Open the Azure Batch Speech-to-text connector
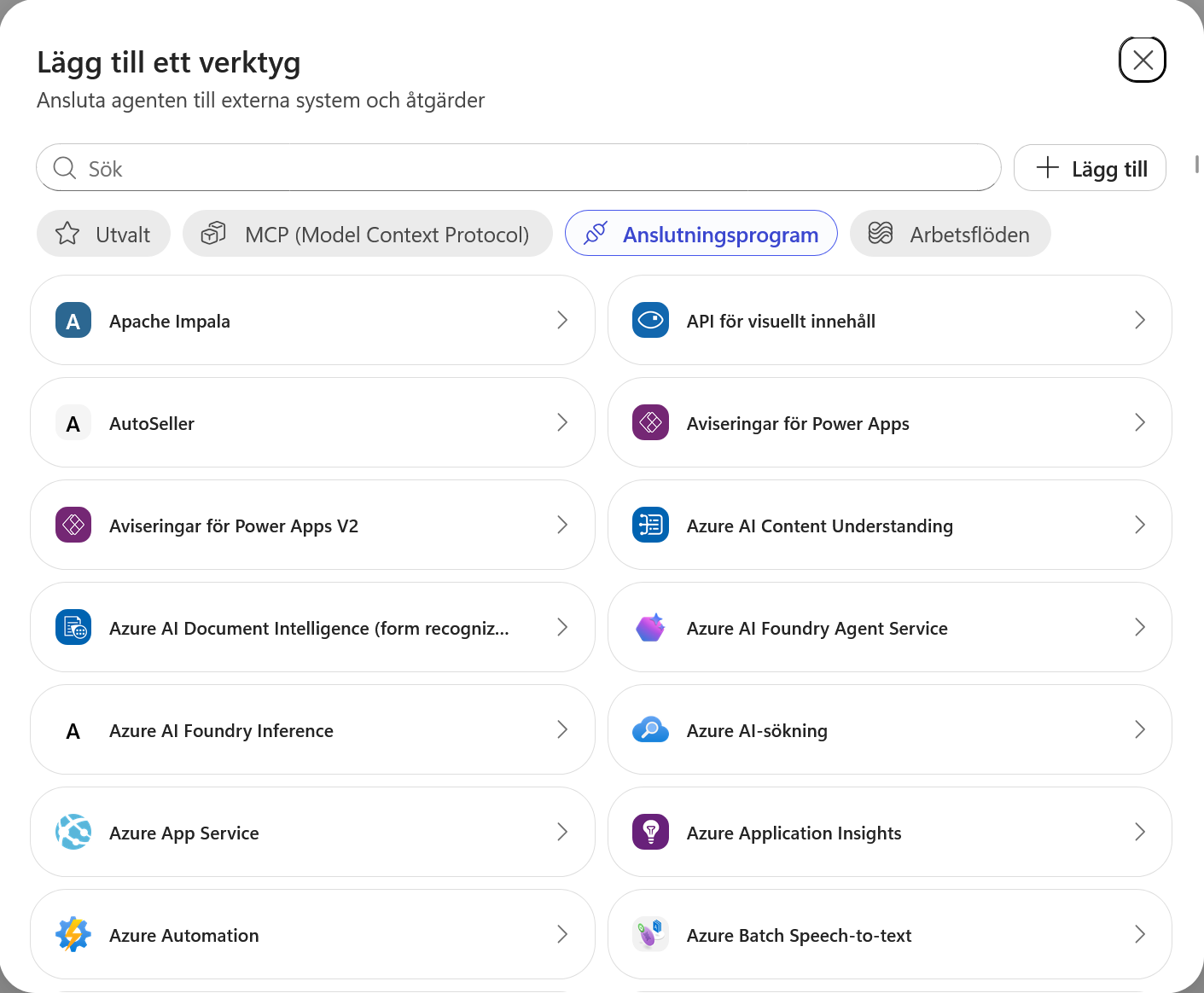The image size is (1204, 993). (890, 935)
